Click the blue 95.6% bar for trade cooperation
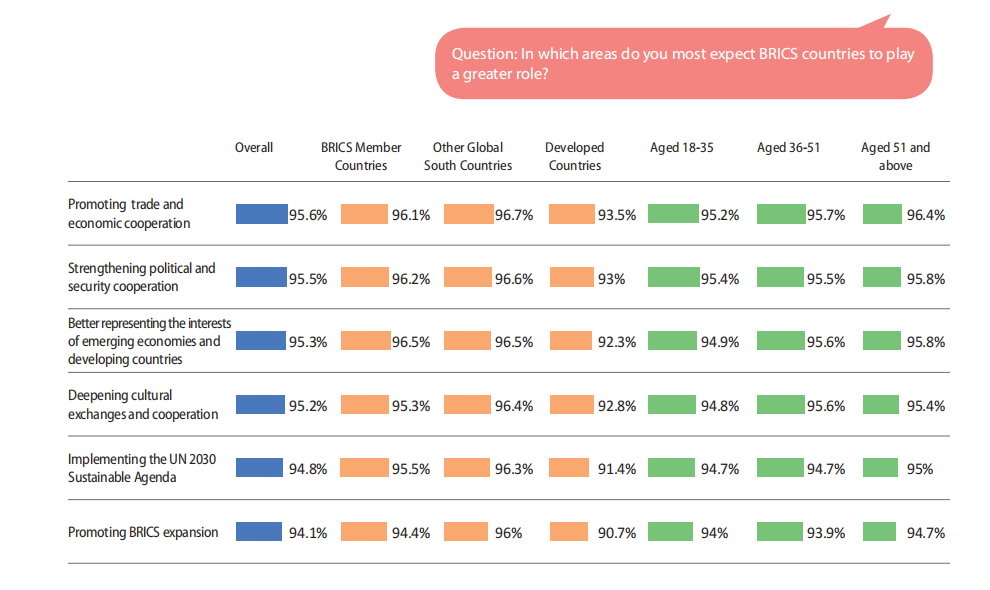Screen dimensions: 990x590 click(261, 213)
